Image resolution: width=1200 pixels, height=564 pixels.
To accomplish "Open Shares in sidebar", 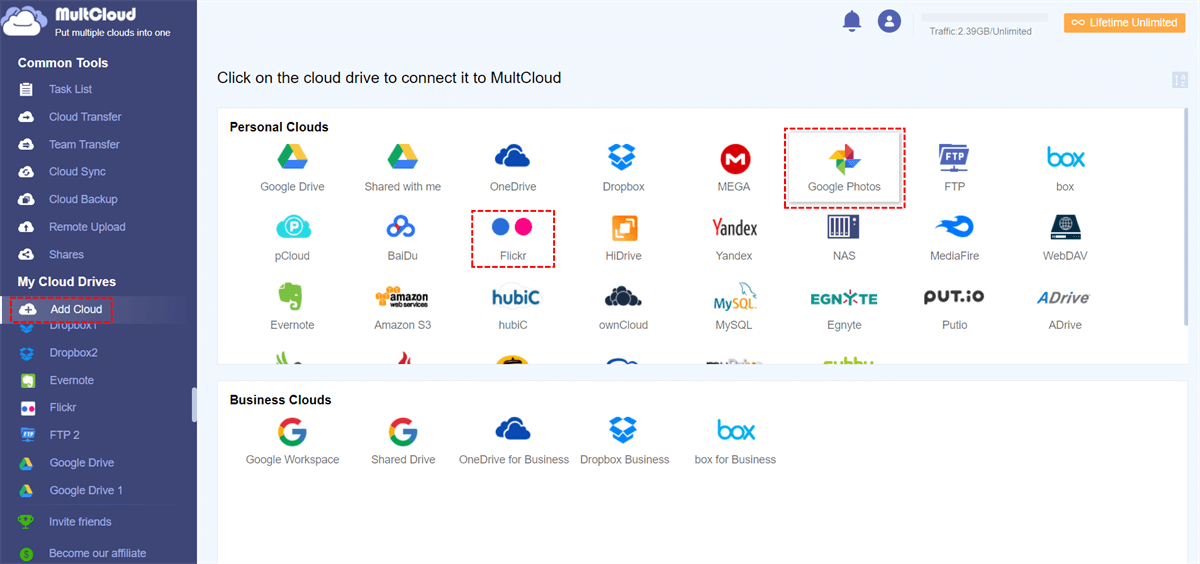I will click(x=66, y=254).
